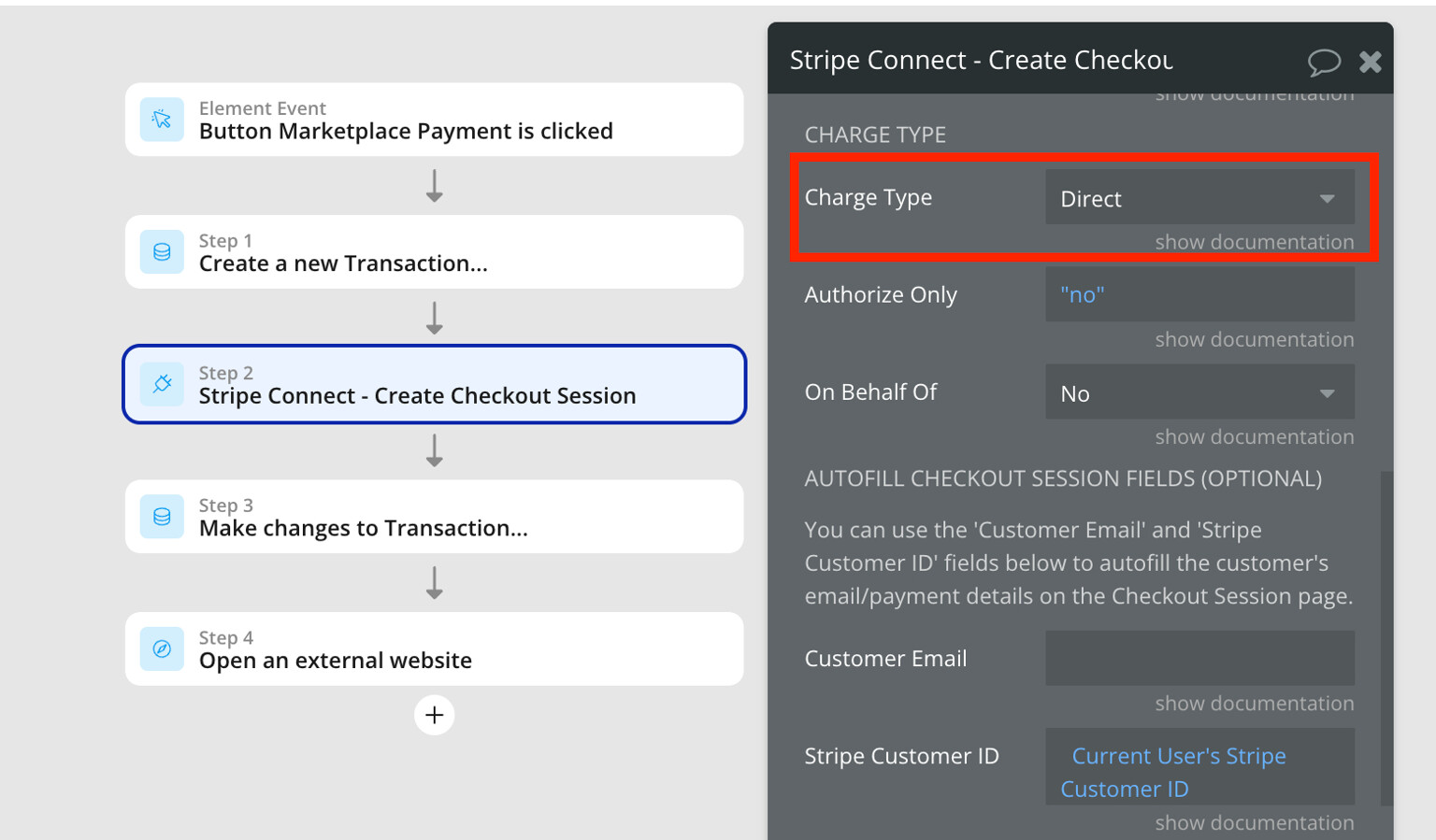Expand the On Behalf Of dropdown
Image resolution: width=1436 pixels, height=840 pixels.
pos(1199,392)
